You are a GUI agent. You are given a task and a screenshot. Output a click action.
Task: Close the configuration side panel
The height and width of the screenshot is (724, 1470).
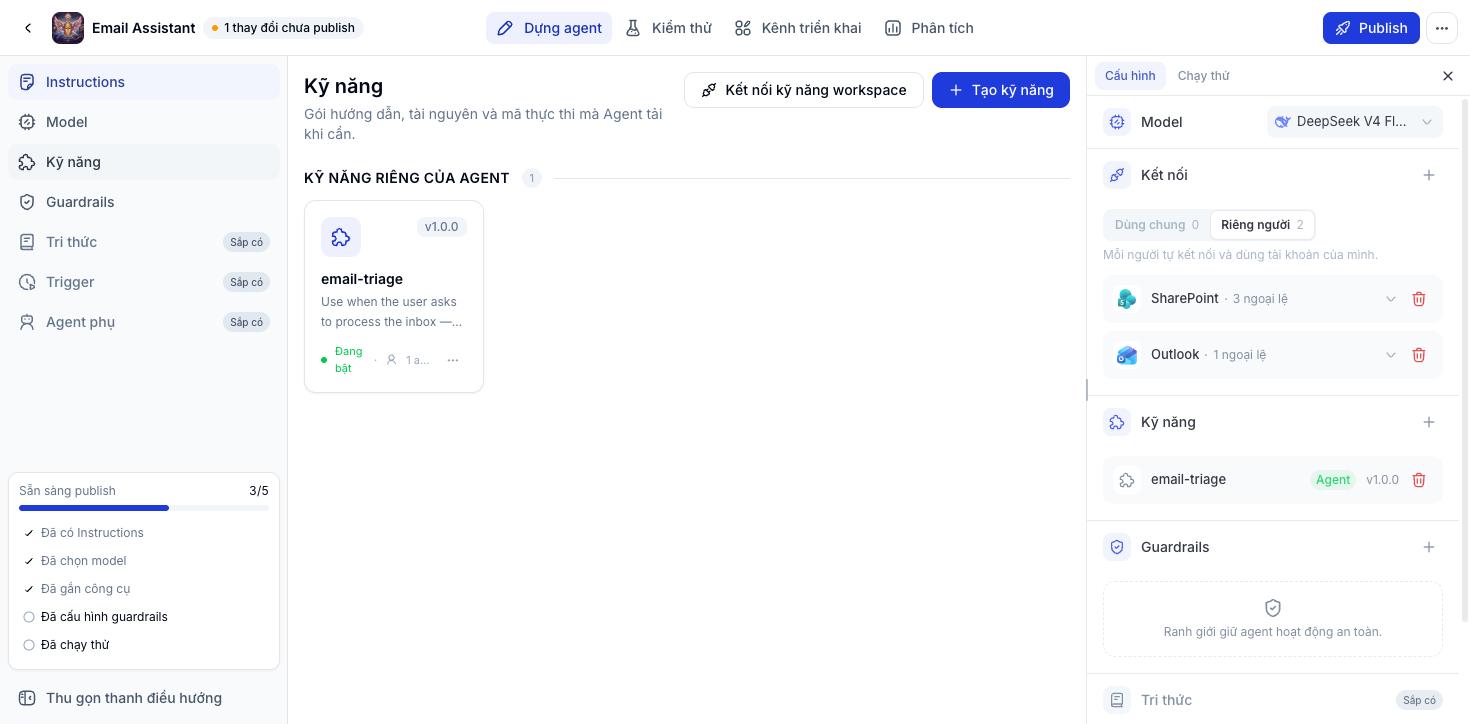[1448, 76]
